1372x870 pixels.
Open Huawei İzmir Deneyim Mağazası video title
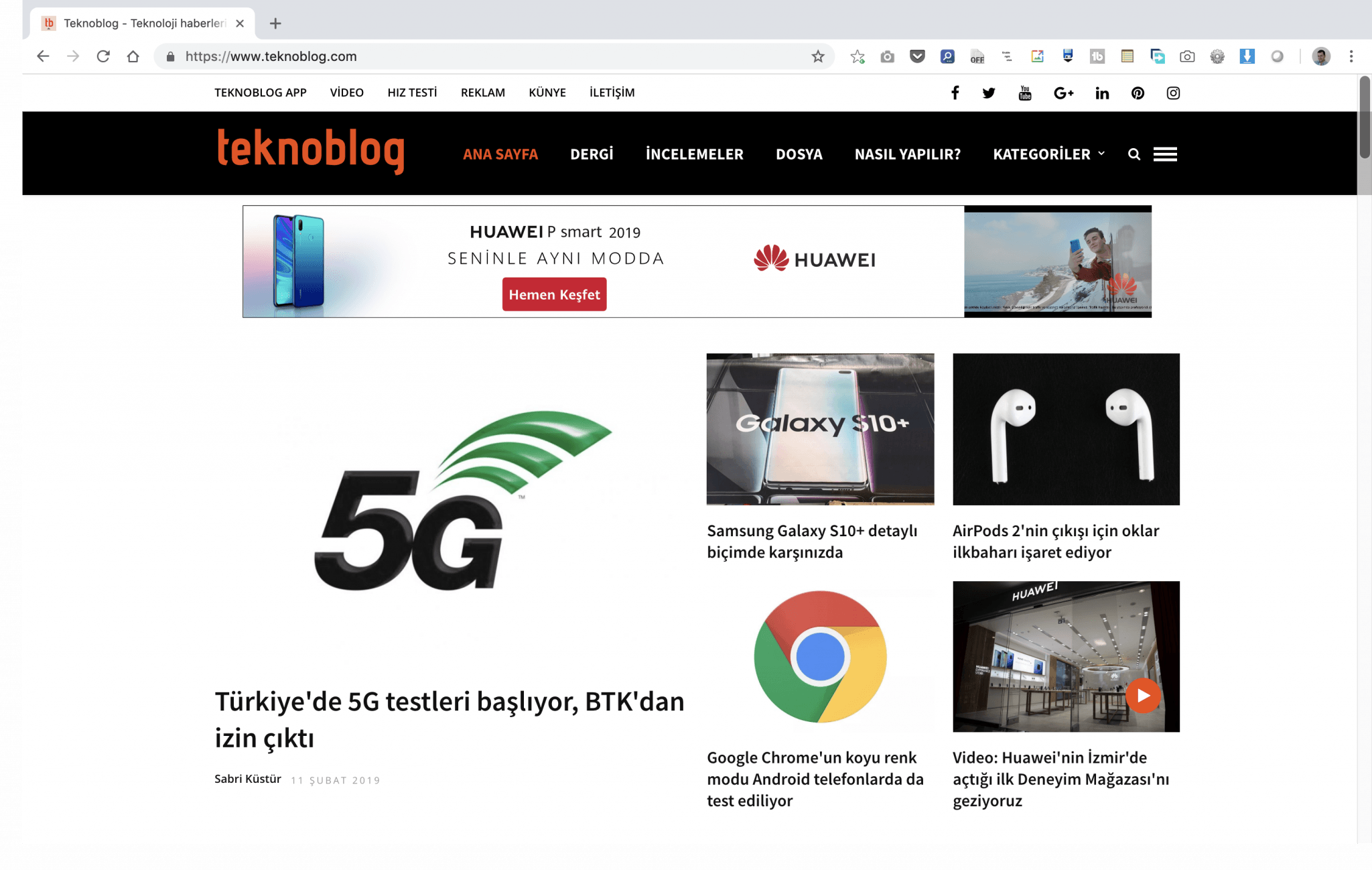[1060, 779]
